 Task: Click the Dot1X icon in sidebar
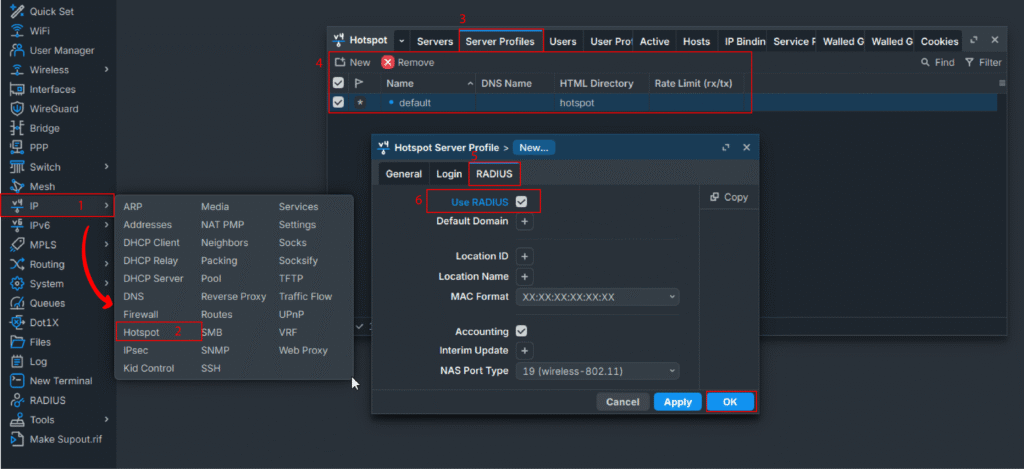(x=18, y=322)
